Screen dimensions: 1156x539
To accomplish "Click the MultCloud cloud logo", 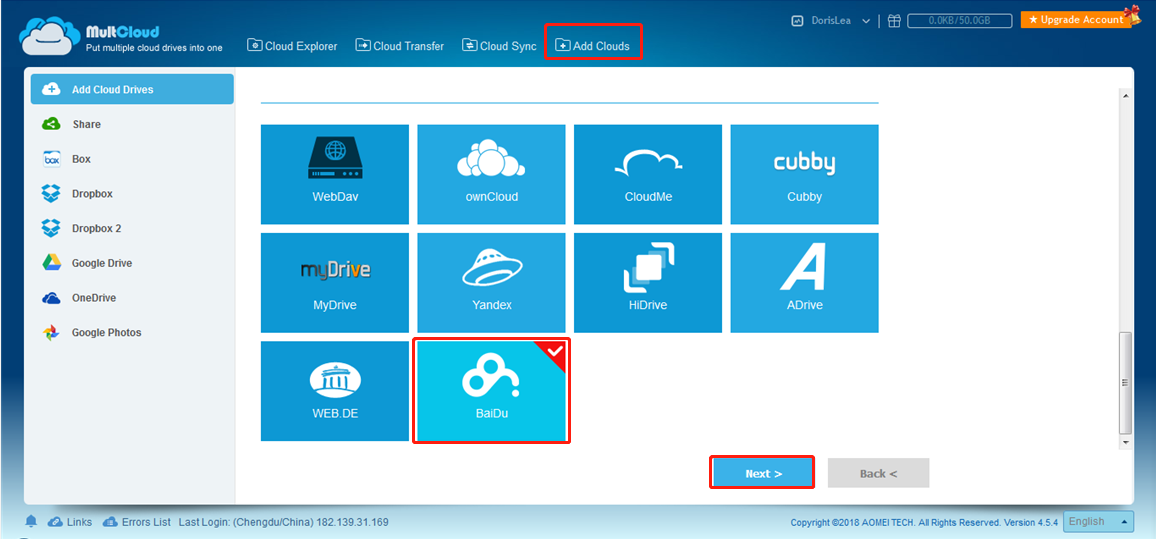I will point(47,35).
